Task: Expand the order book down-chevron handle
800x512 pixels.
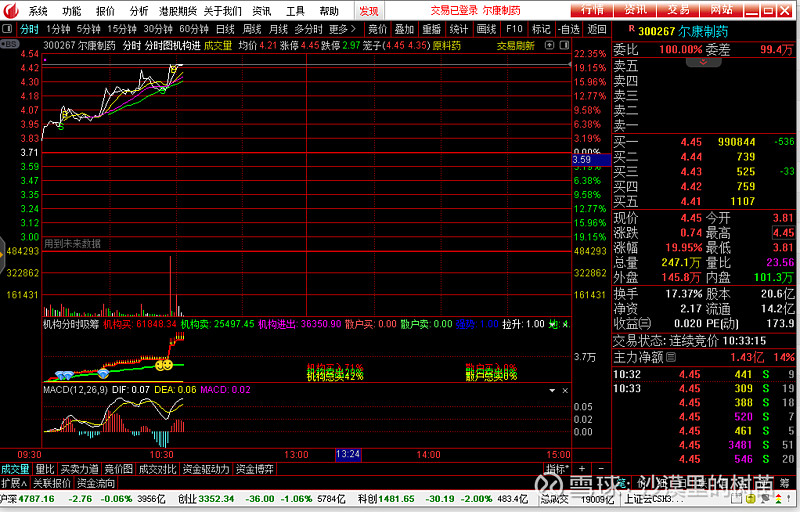Action: pos(703,62)
